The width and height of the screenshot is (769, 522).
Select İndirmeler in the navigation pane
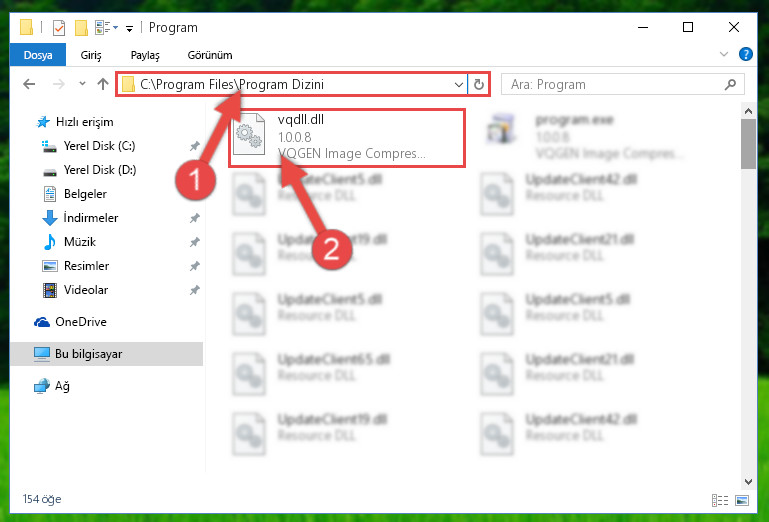pyautogui.click(x=91, y=217)
